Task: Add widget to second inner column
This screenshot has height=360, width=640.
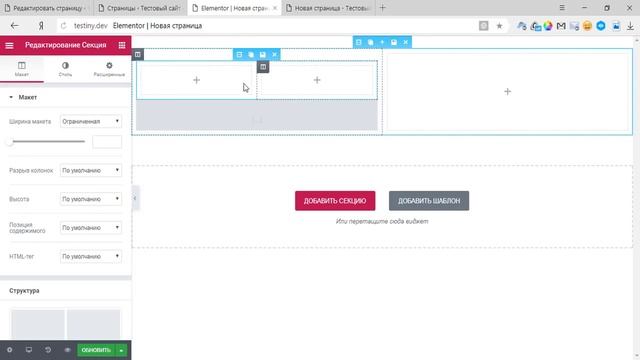Action: [317, 80]
